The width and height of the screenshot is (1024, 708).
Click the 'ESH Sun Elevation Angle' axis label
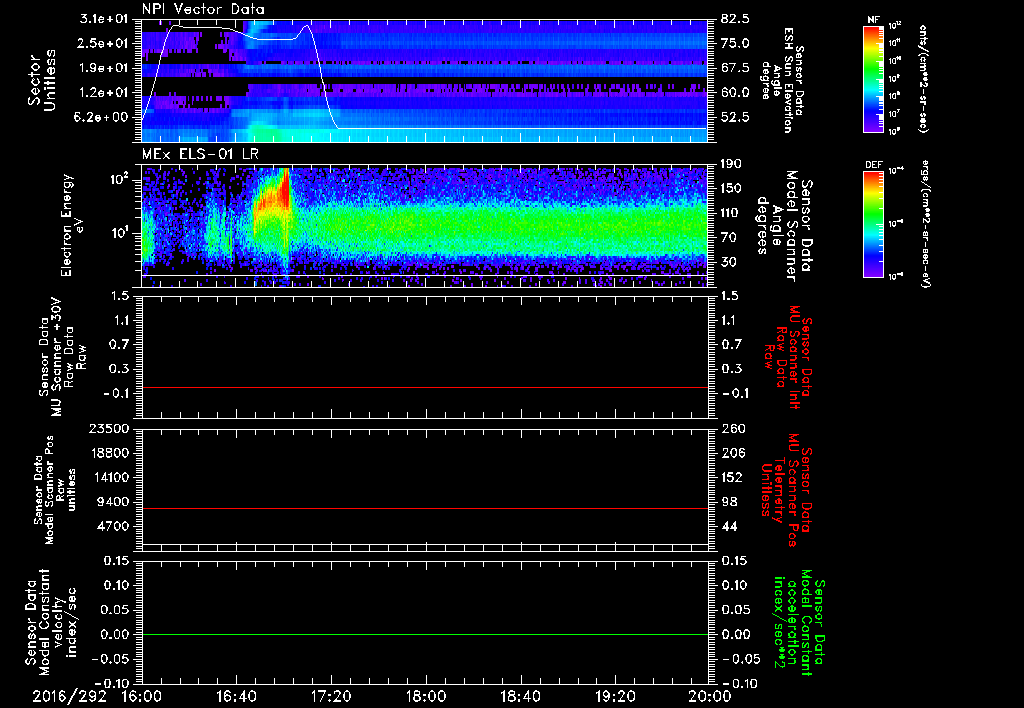click(x=782, y=80)
